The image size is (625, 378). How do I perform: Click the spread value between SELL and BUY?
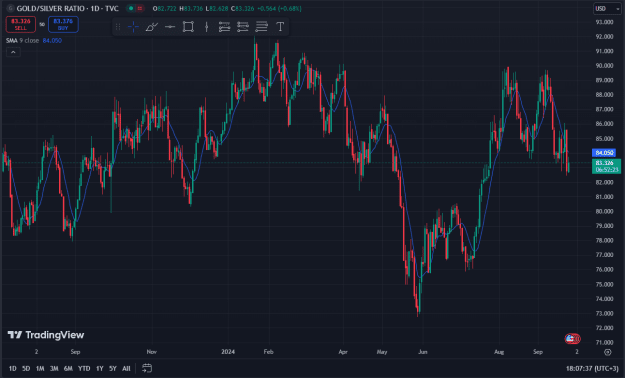tap(42, 24)
